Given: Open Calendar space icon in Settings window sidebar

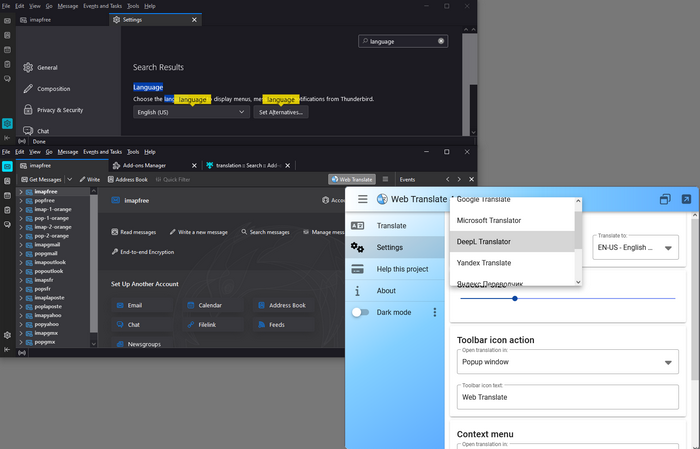Looking at the screenshot, I should pyautogui.click(x=7, y=50).
